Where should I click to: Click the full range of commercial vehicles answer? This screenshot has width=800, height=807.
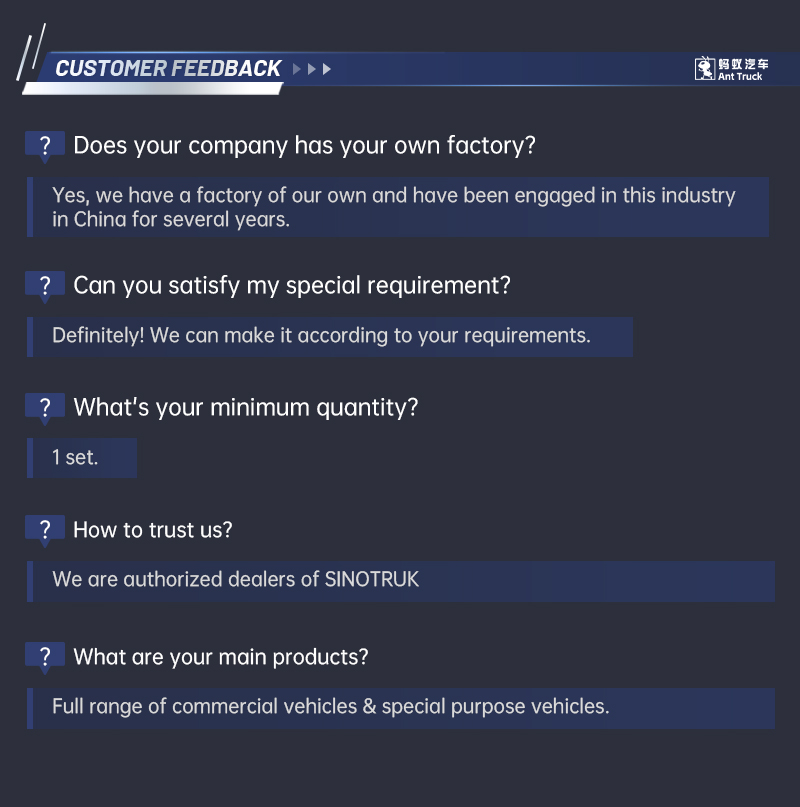(330, 707)
